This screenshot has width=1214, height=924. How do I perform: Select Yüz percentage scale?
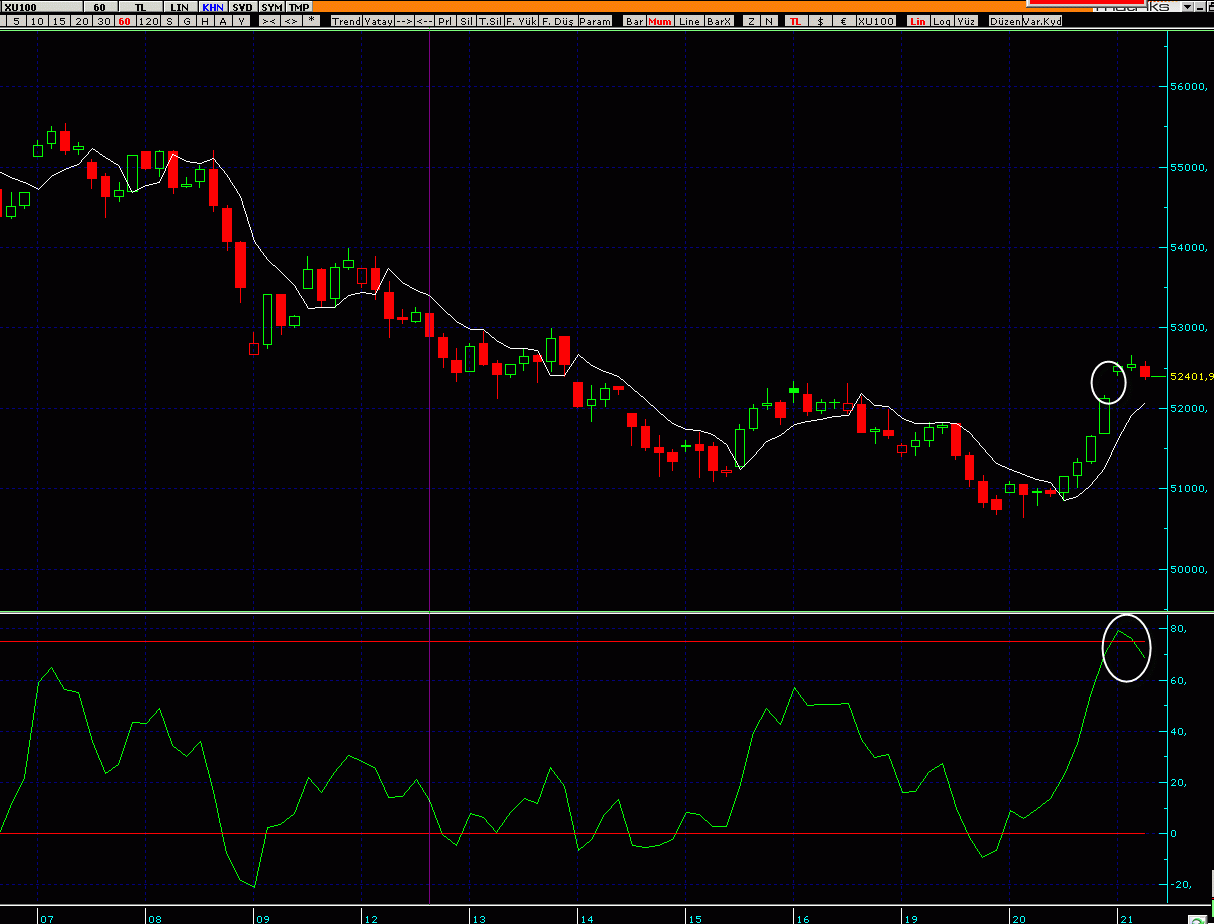pyautogui.click(x=966, y=21)
